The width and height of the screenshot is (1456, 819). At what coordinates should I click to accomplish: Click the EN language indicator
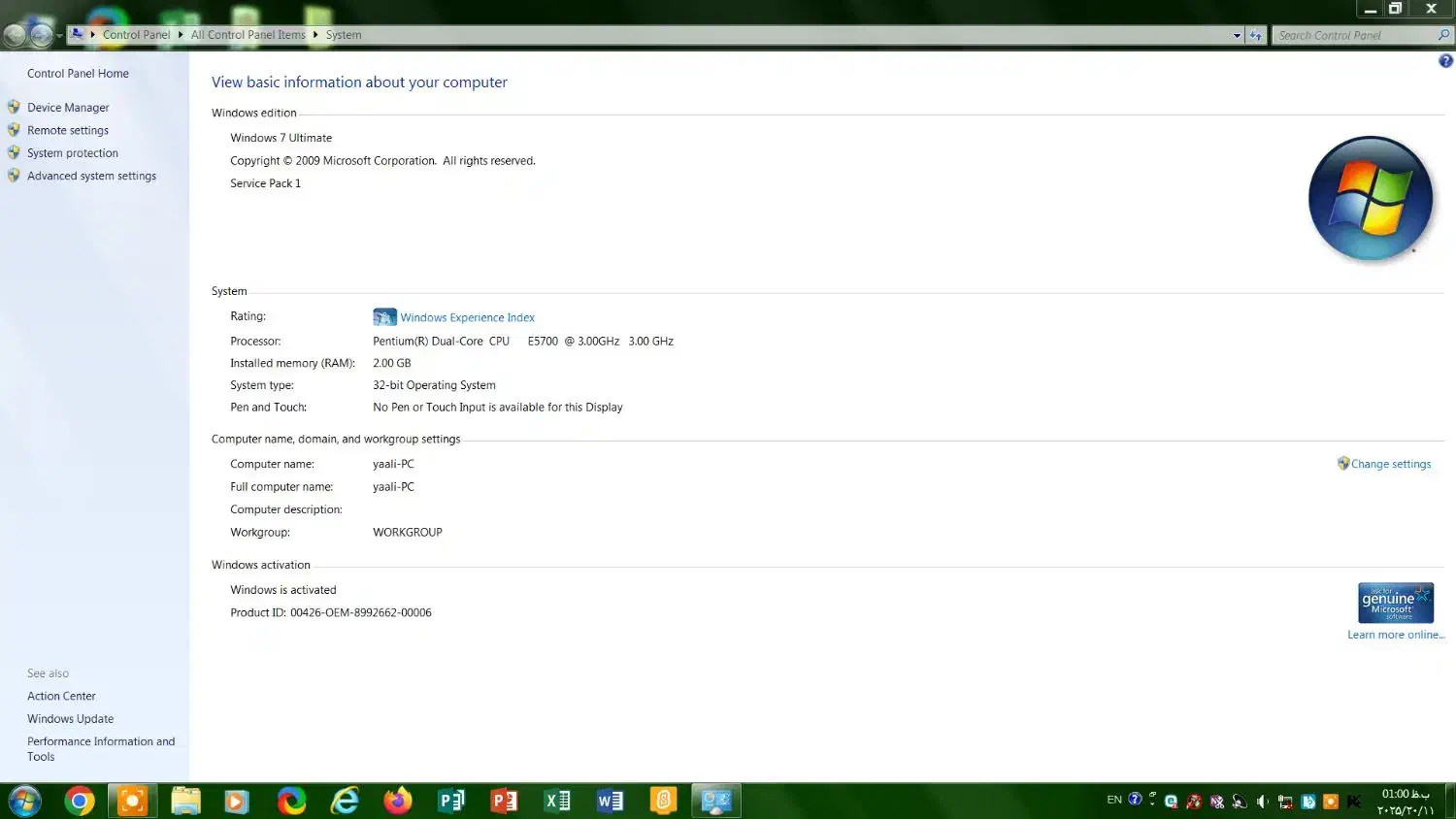(x=1114, y=800)
